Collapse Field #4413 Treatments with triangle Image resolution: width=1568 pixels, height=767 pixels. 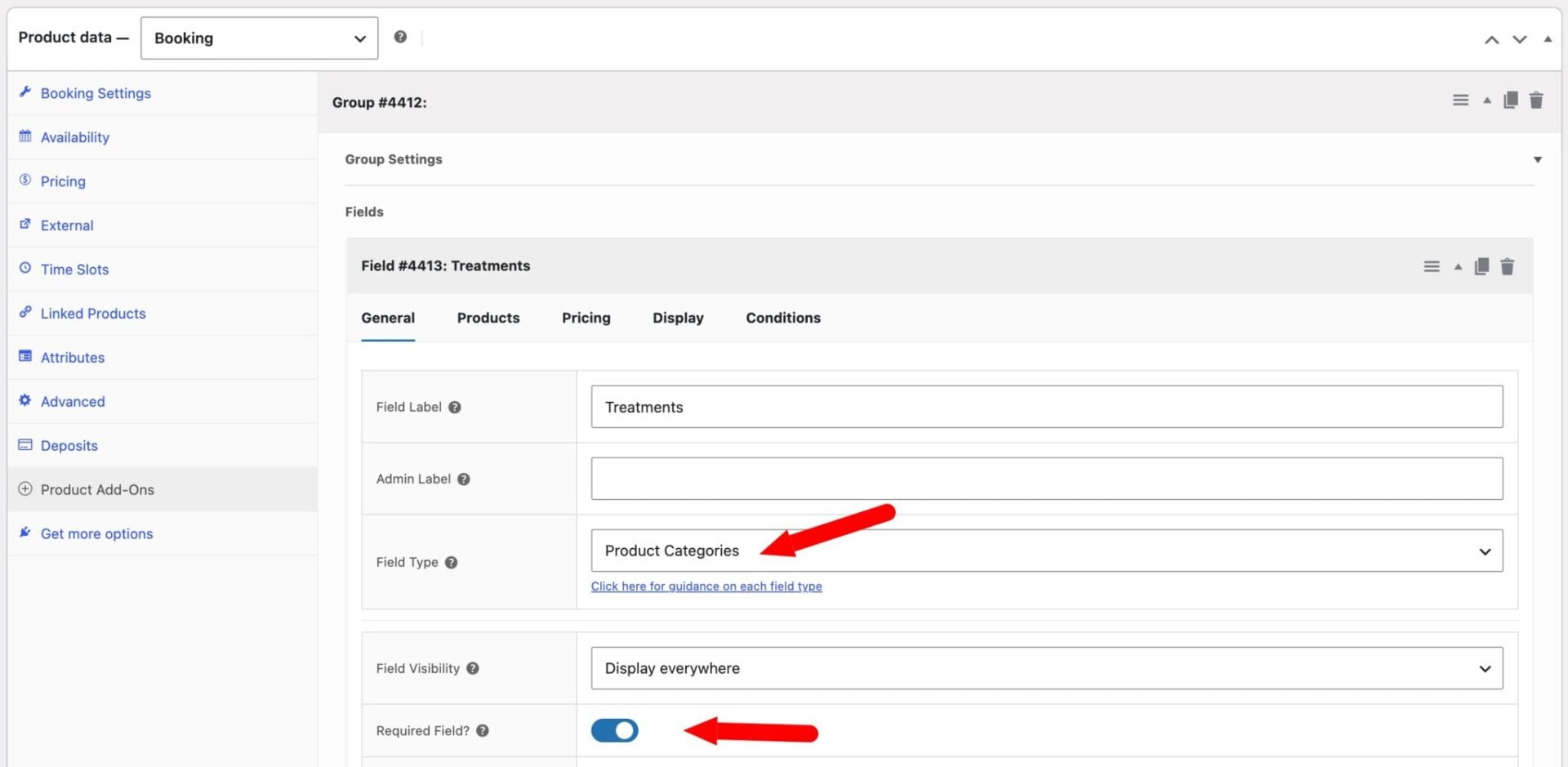pos(1458,267)
